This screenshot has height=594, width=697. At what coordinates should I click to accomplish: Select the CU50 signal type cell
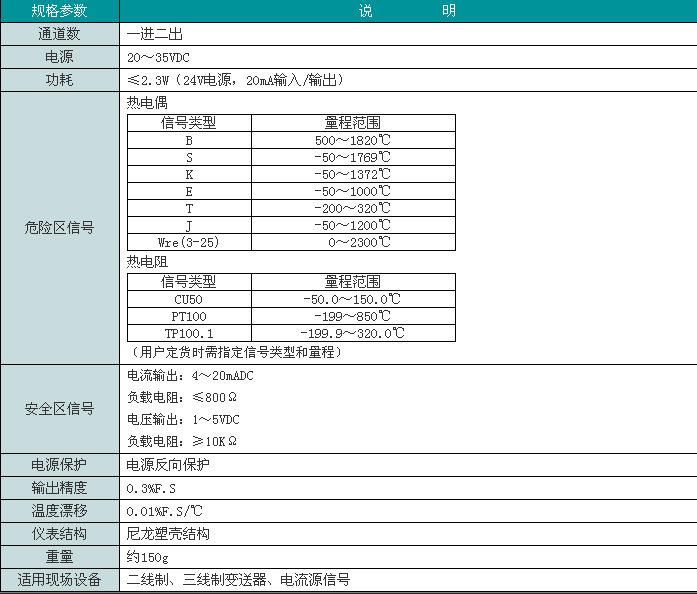(189, 299)
